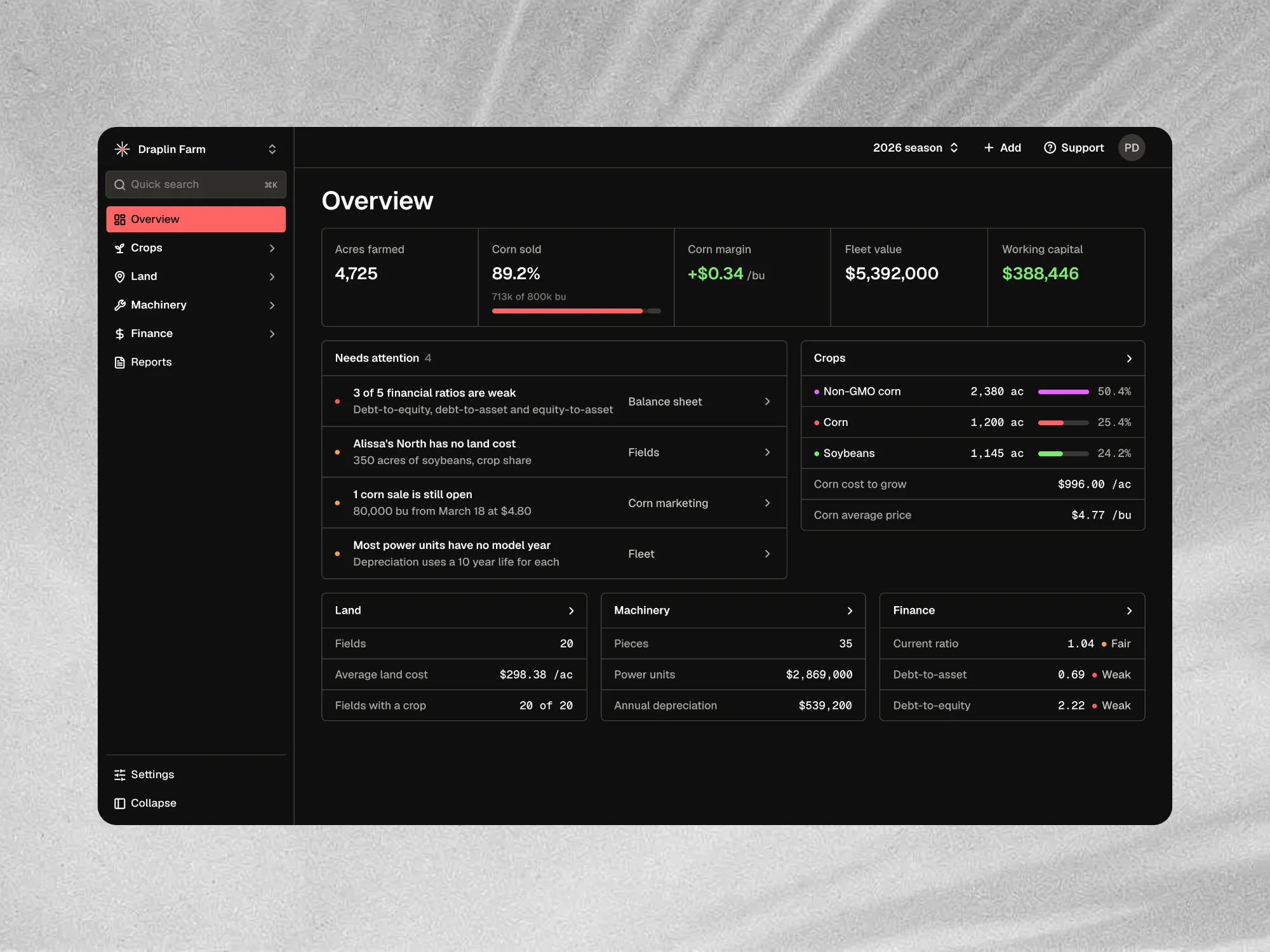
Task: Click the Collapse sidebar panel icon
Action: 119,803
